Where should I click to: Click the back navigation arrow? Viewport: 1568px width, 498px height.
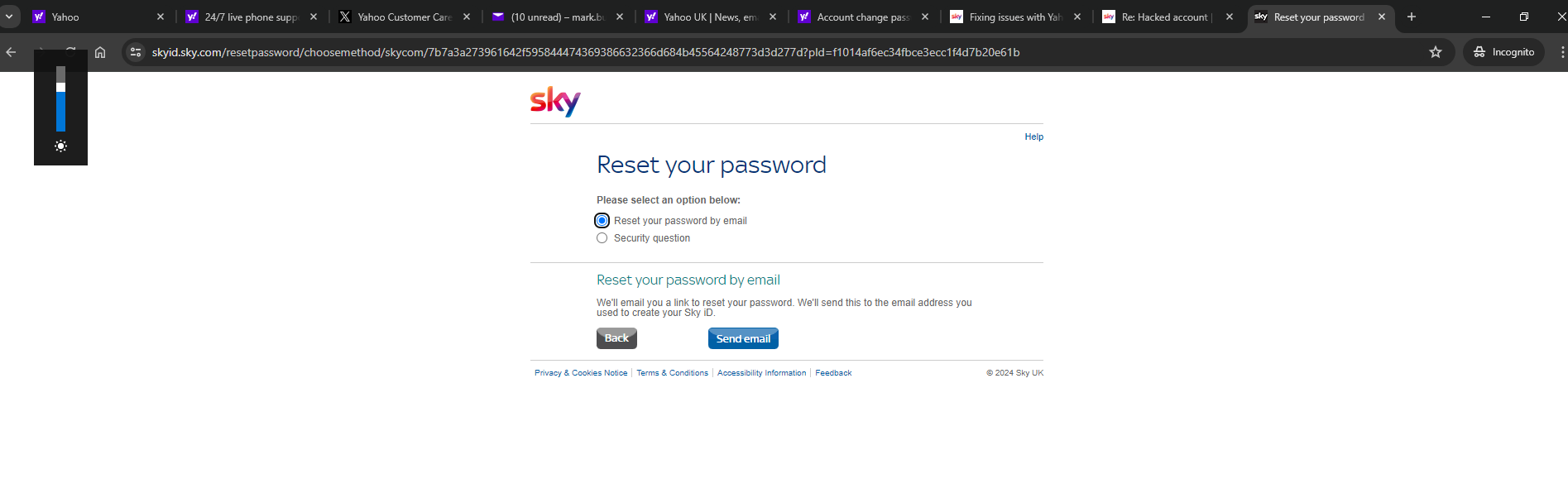click(11, 51)
